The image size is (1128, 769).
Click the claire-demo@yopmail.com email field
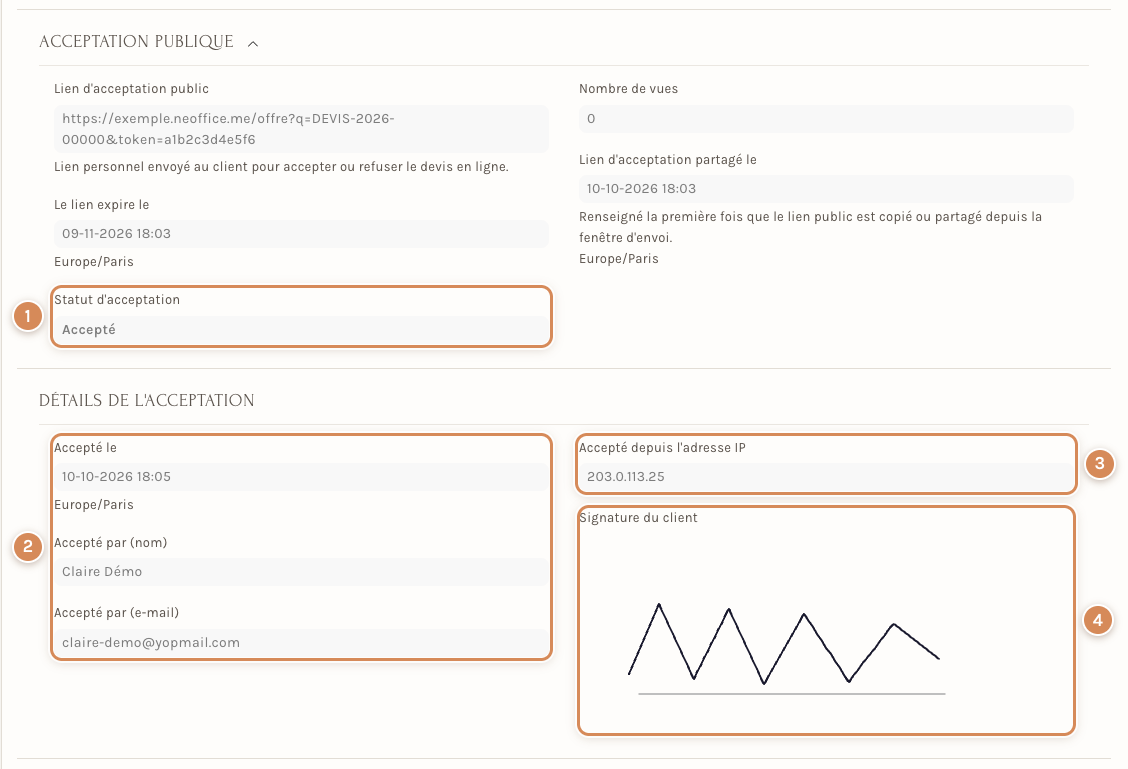click(301, 642)
